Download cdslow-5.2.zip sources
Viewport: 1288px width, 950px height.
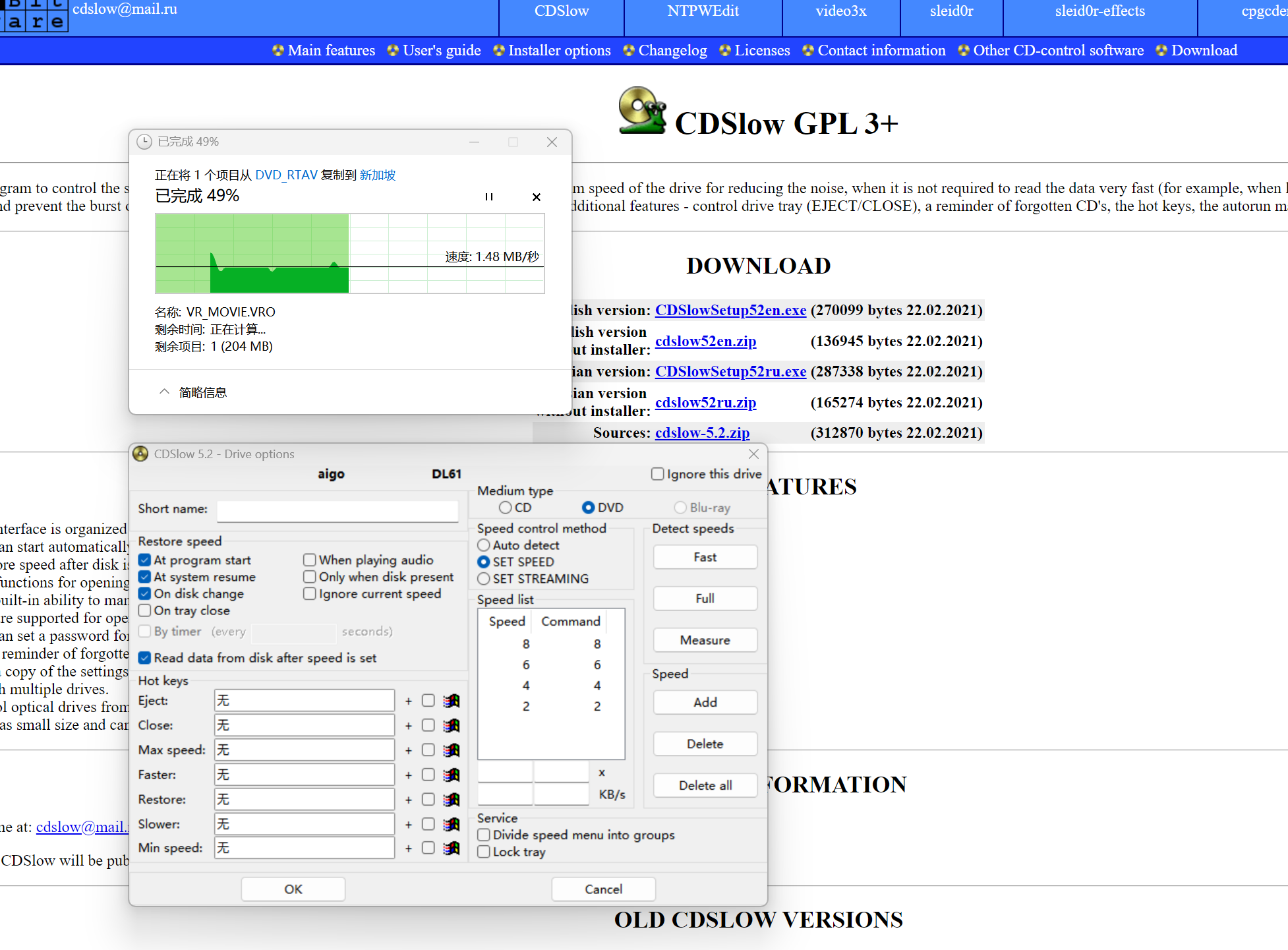pos(702,433)
